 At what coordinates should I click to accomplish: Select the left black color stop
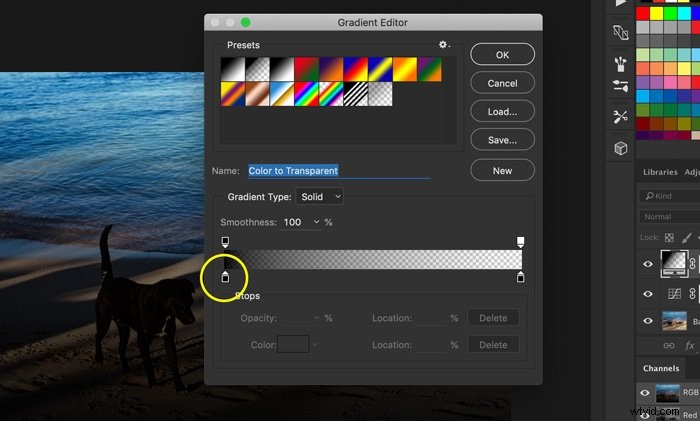pyautogui.click(x=225, y=277)
